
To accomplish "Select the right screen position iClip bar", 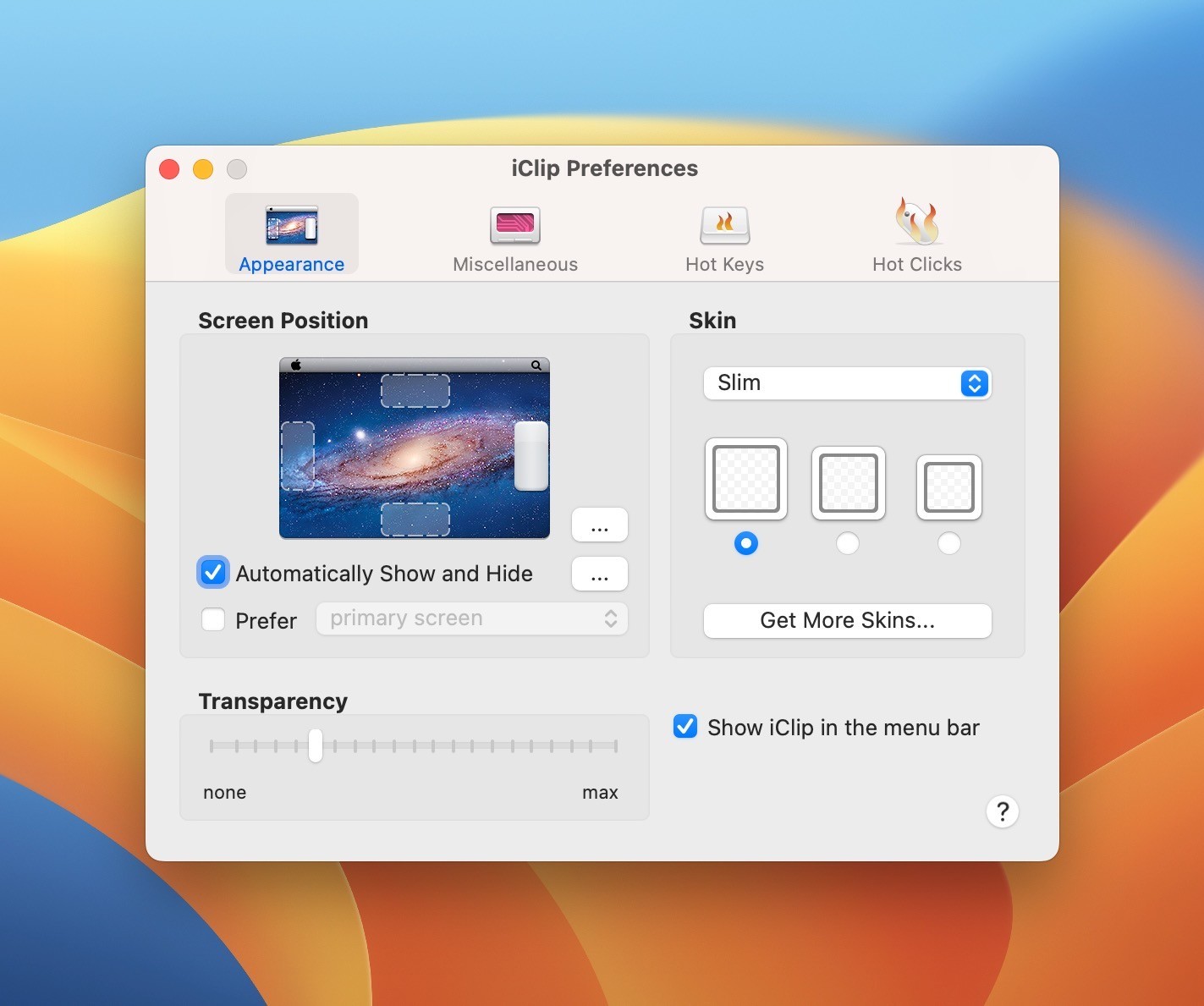I will 531,455.
